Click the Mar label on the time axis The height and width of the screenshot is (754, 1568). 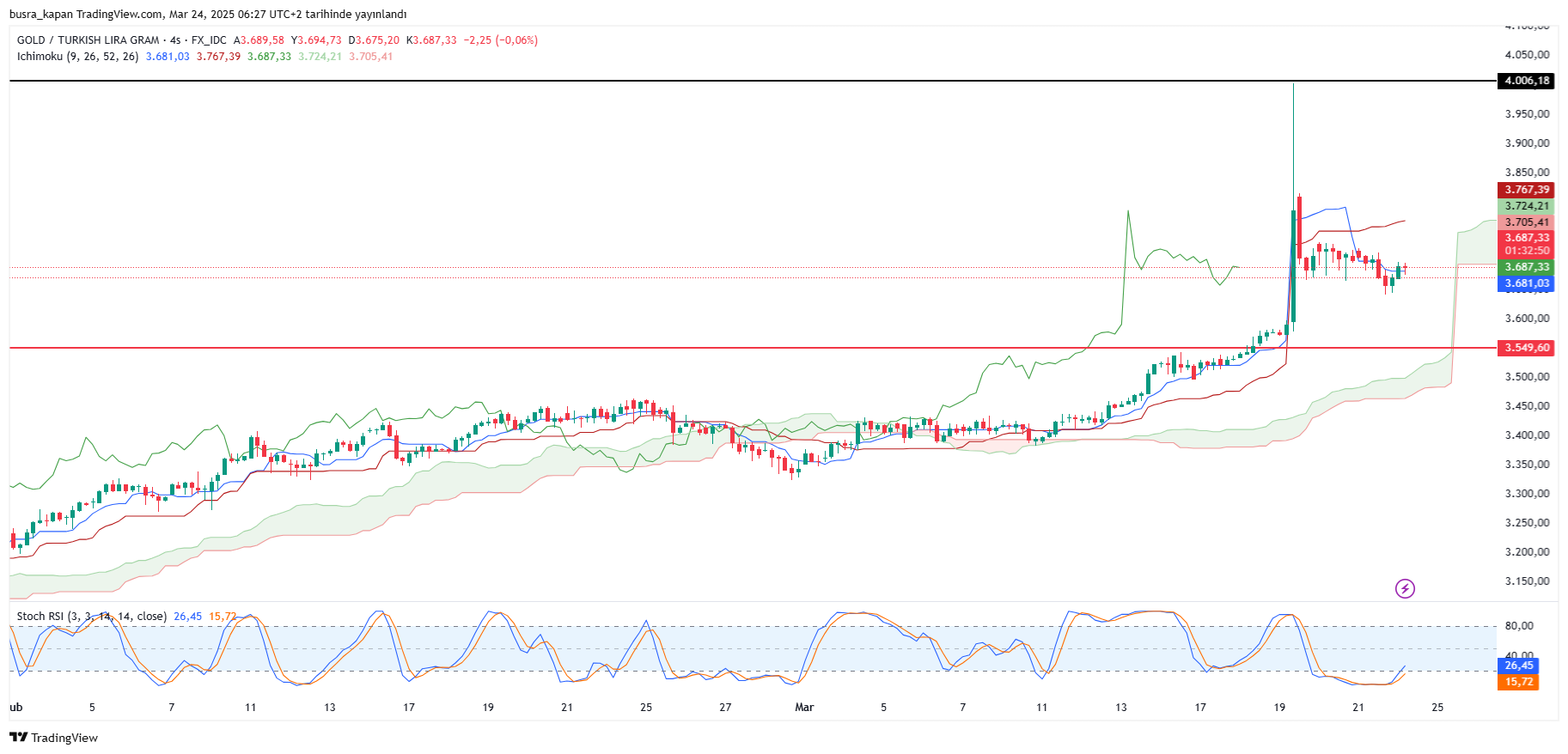coord(804,708)
